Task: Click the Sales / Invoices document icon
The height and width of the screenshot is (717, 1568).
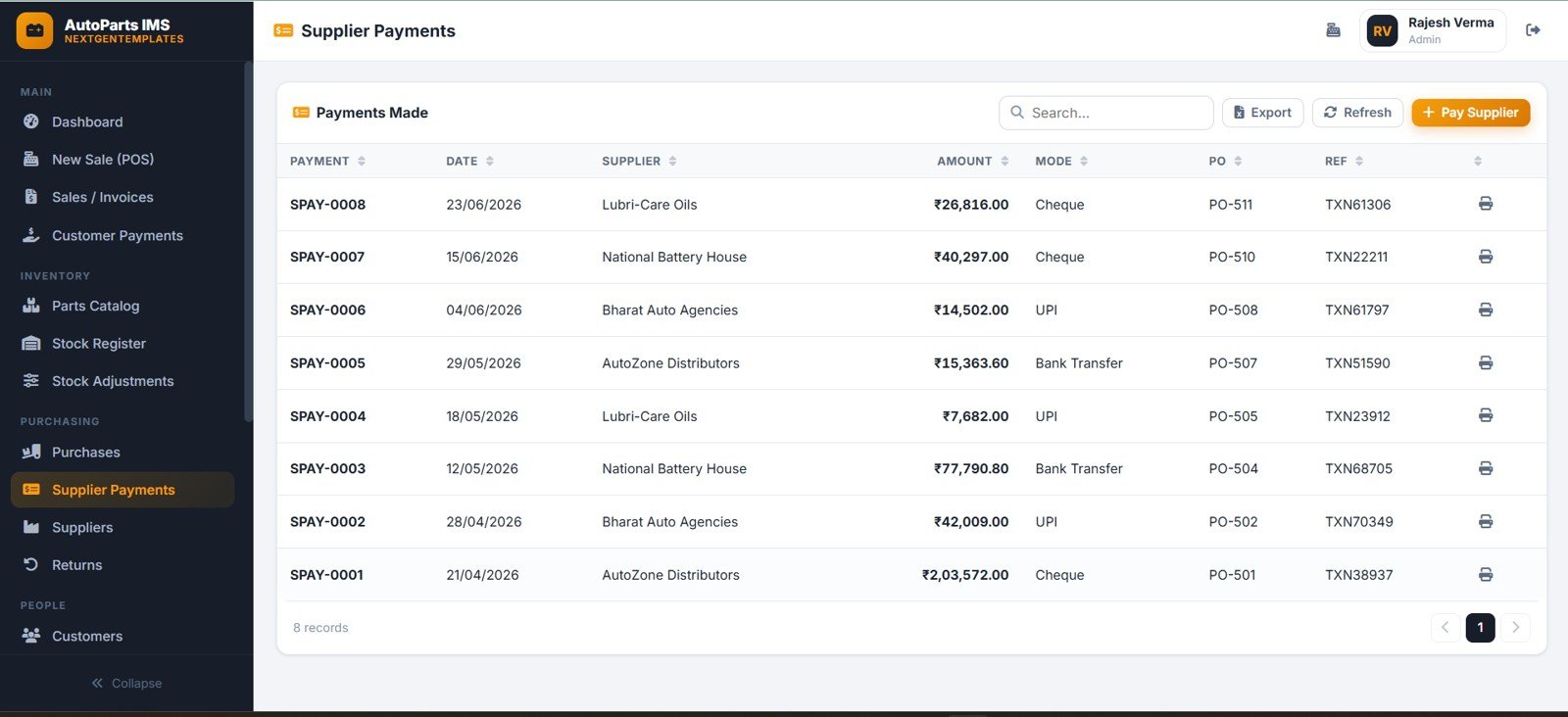Action: click(x=31, y=197)
